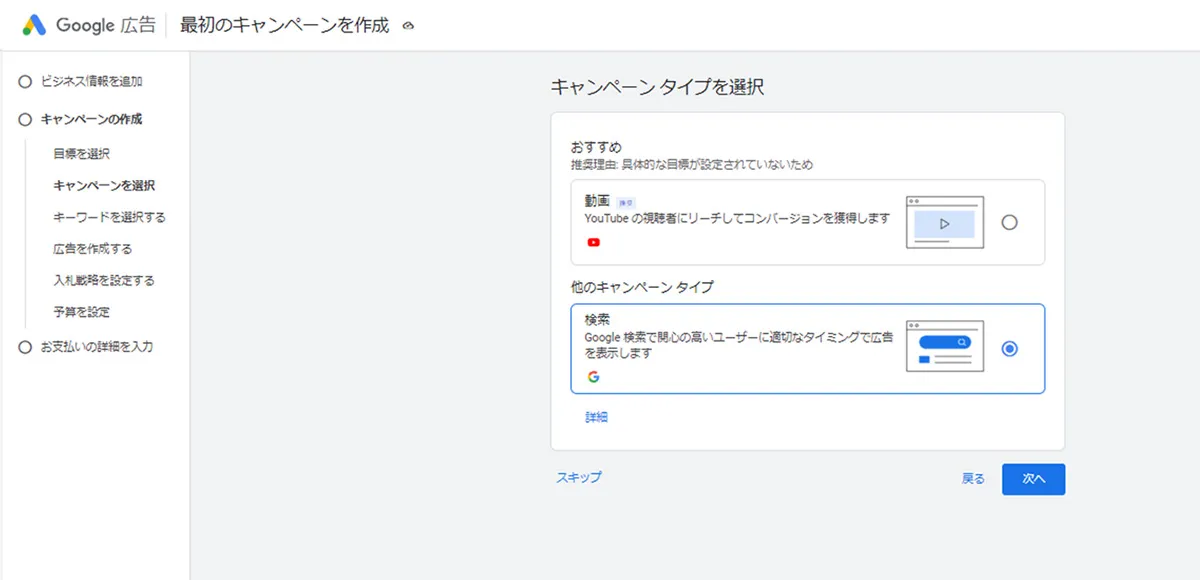The width and height of the screenshot is (1200, 580).
Task: Click 戻る to go back
Action: click(971, 478)
